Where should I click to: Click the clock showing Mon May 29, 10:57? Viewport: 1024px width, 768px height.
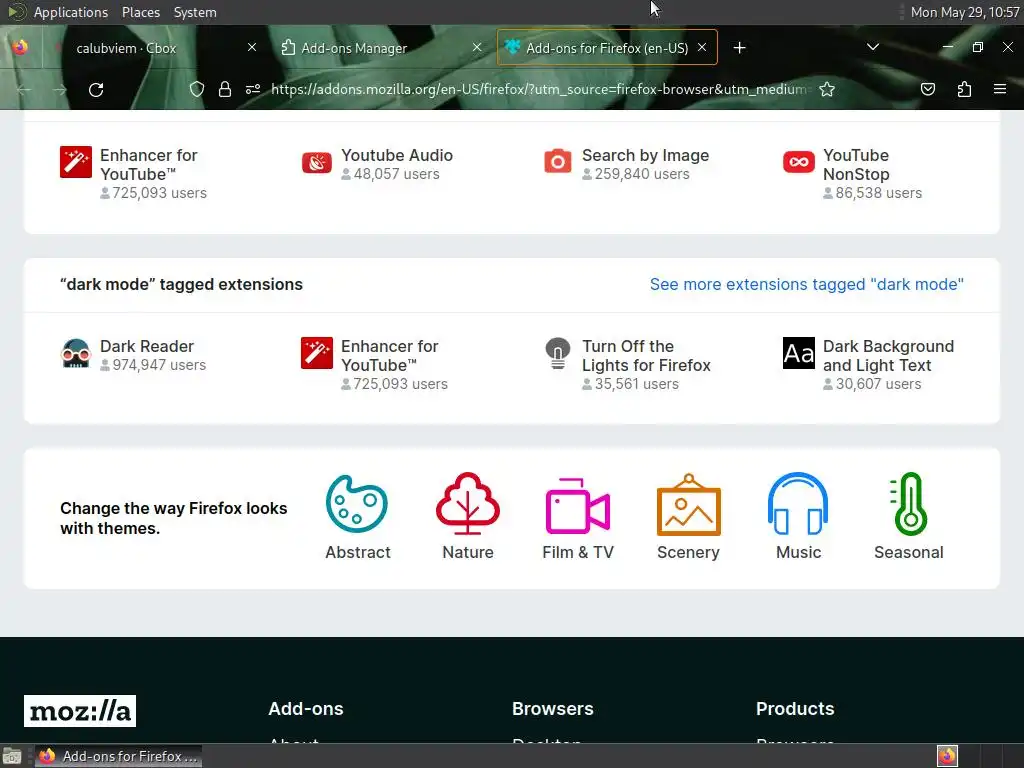(965, 12)
